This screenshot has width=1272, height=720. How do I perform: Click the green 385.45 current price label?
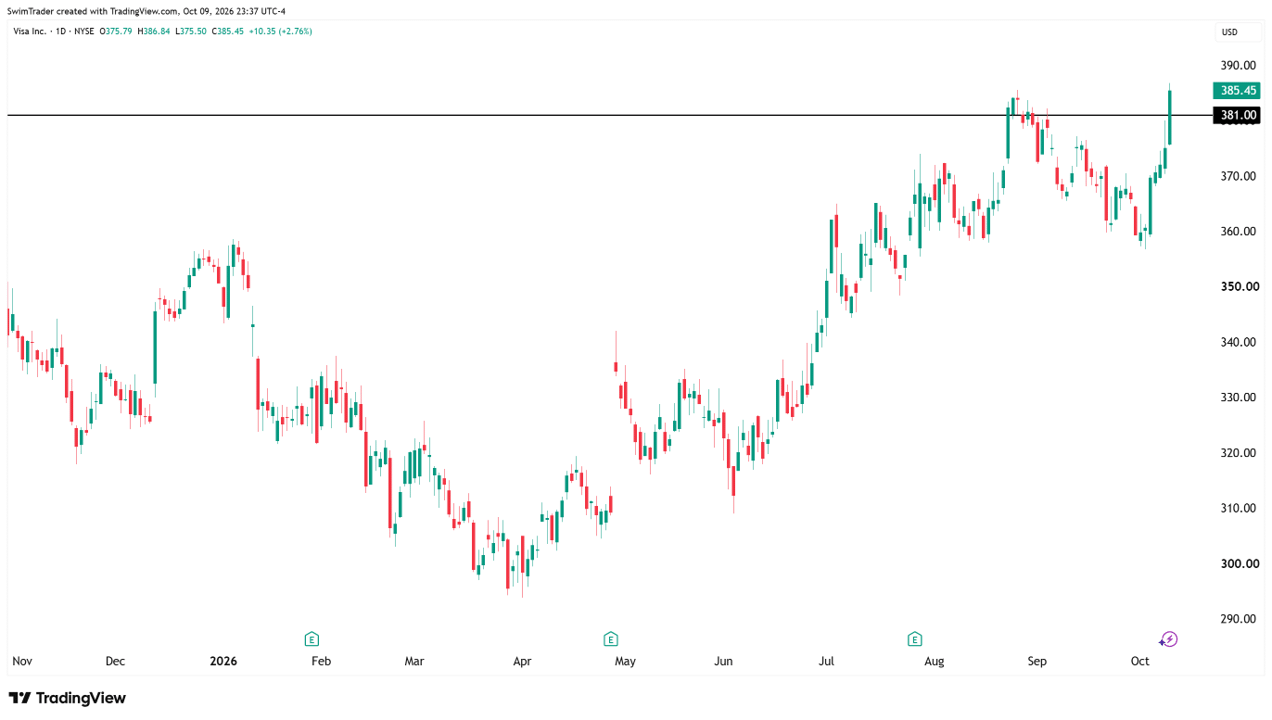[x=1238, y=90]
